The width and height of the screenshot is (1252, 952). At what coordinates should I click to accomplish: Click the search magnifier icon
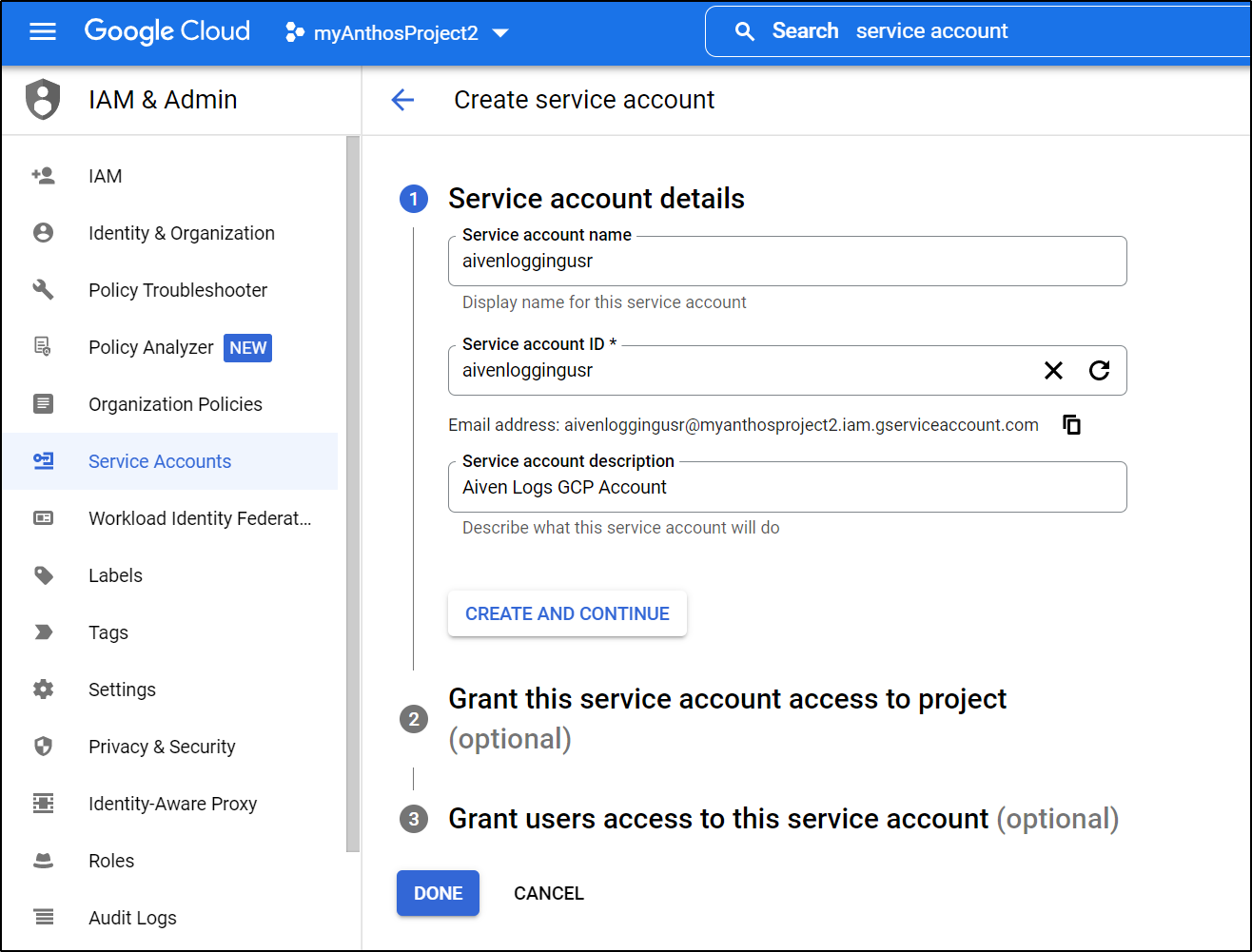click(745, 31)
